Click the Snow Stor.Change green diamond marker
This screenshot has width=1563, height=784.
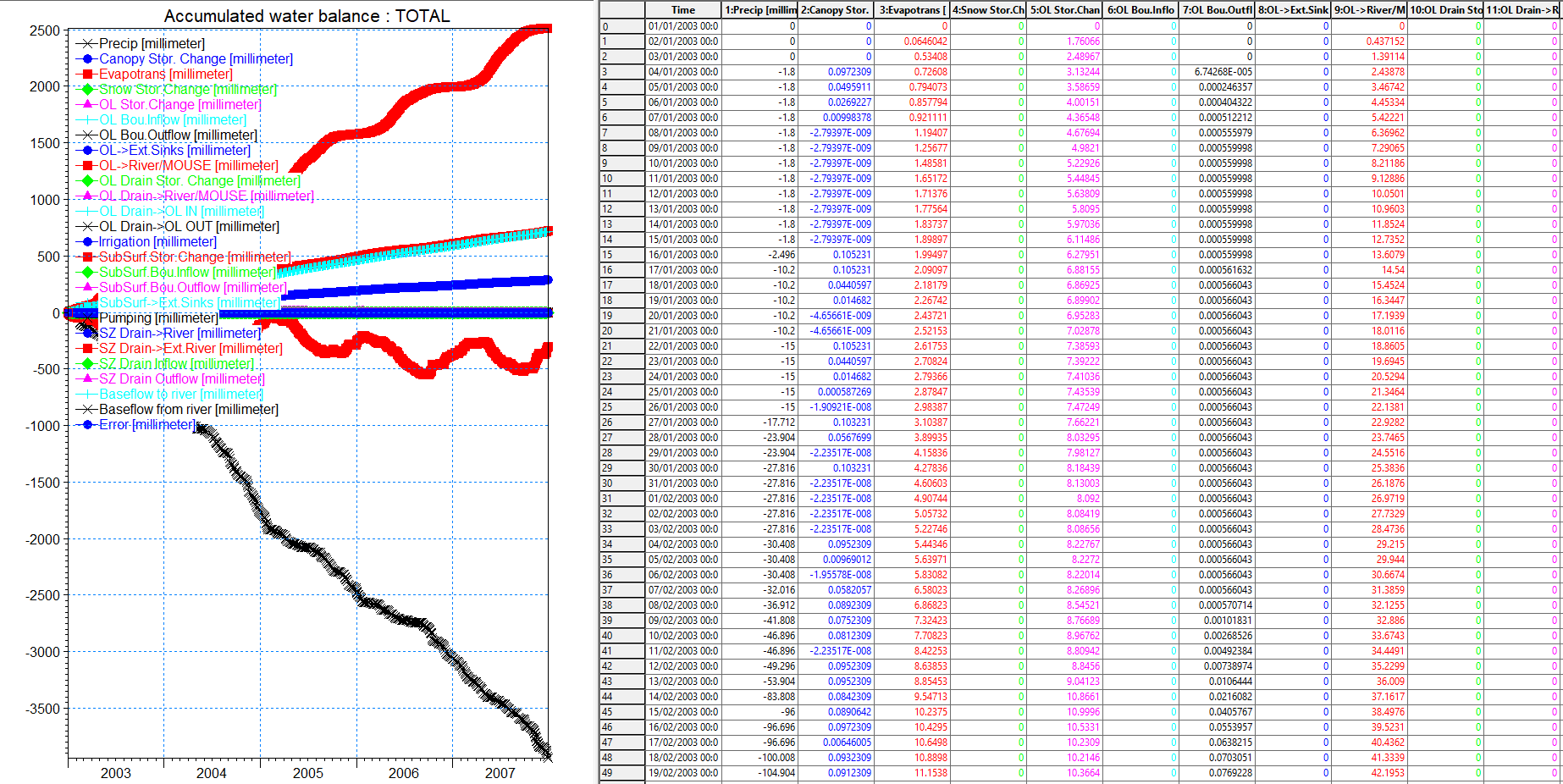(x=86, y=89)
